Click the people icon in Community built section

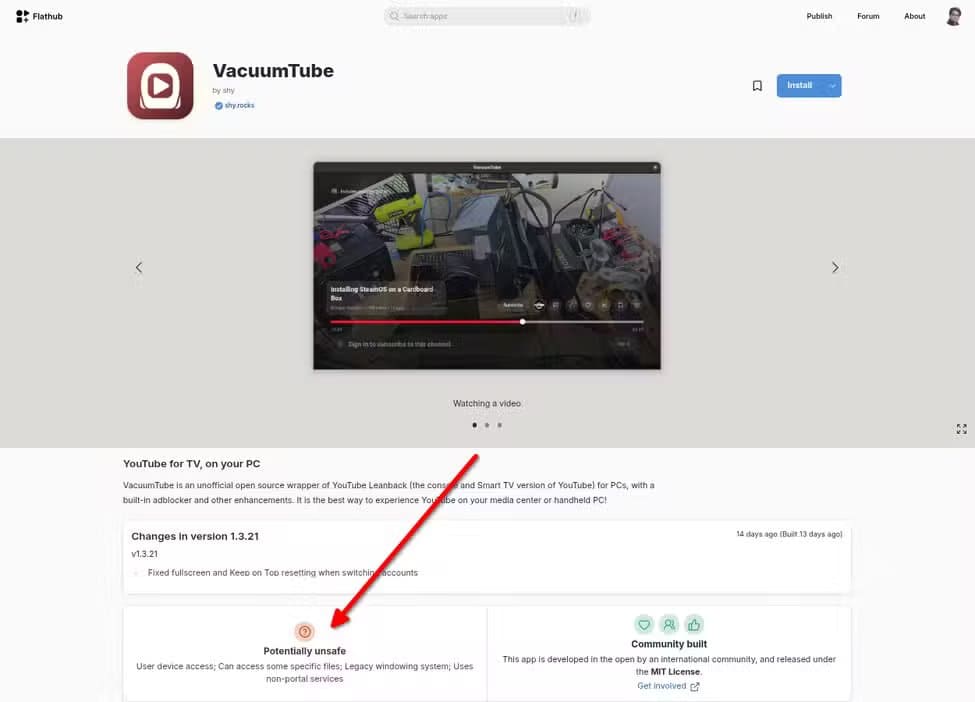point(668,624)
